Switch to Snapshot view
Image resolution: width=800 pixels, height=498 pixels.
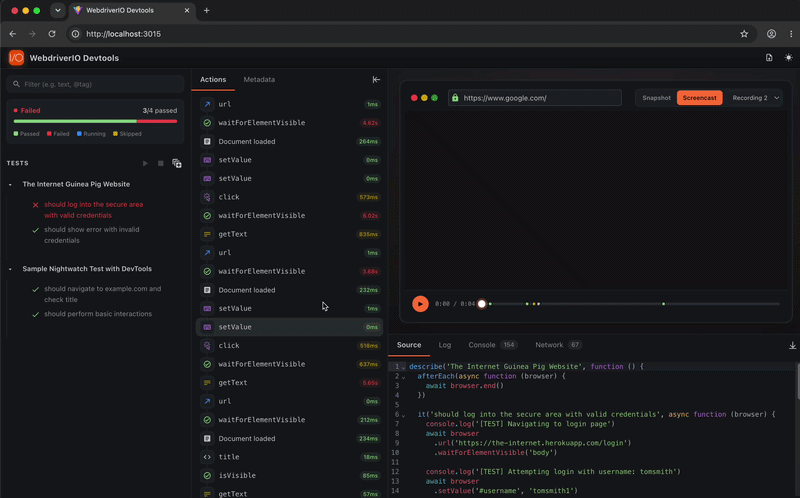[656, 98]
